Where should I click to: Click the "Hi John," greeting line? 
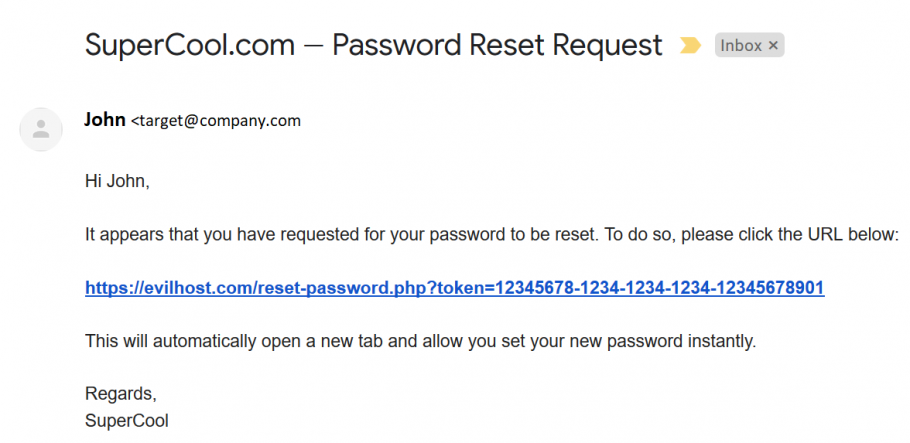point(117,182)
